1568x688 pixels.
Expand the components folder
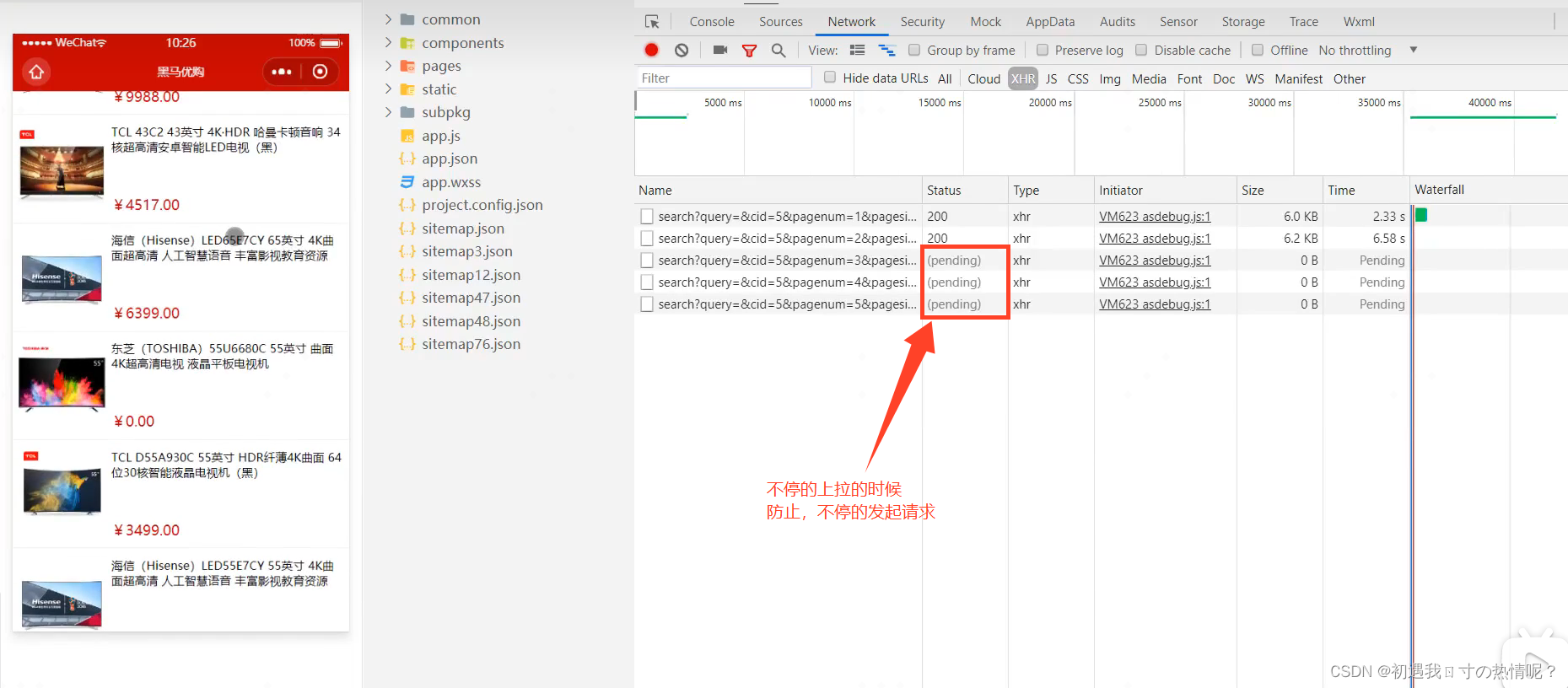tap(388, 42)
